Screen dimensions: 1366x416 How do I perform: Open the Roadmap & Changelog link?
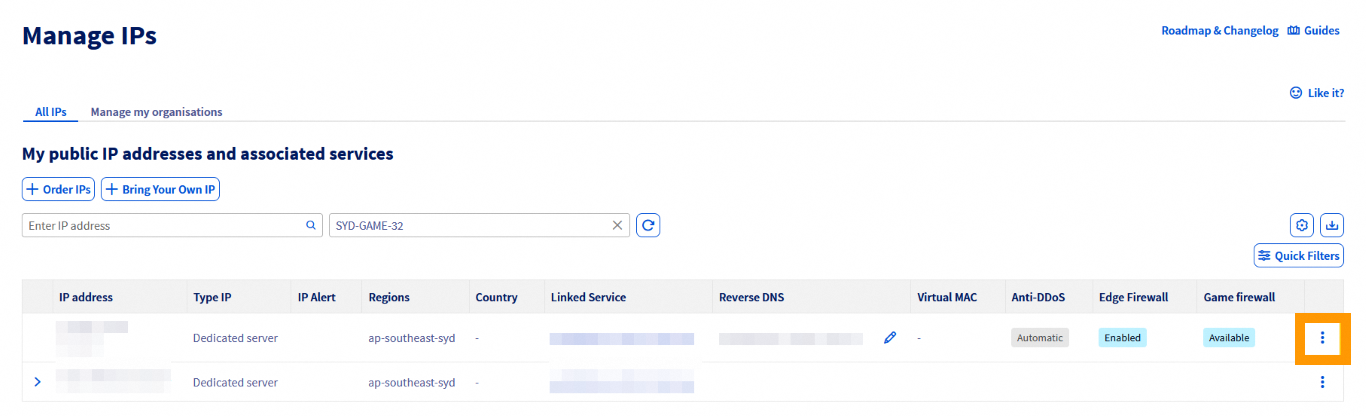tap(1219, 31)
